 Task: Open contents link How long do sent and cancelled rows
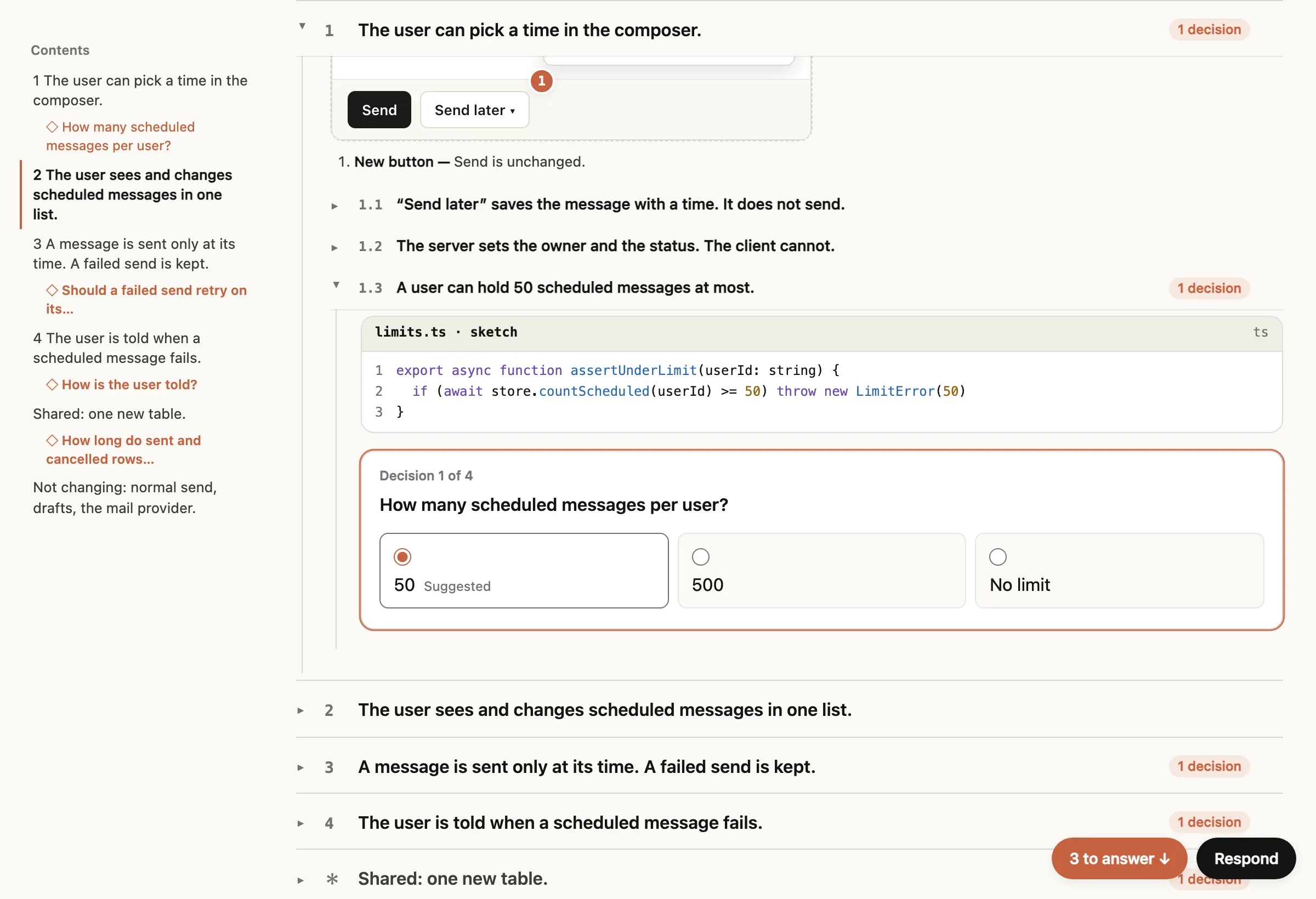coord(123,450)
